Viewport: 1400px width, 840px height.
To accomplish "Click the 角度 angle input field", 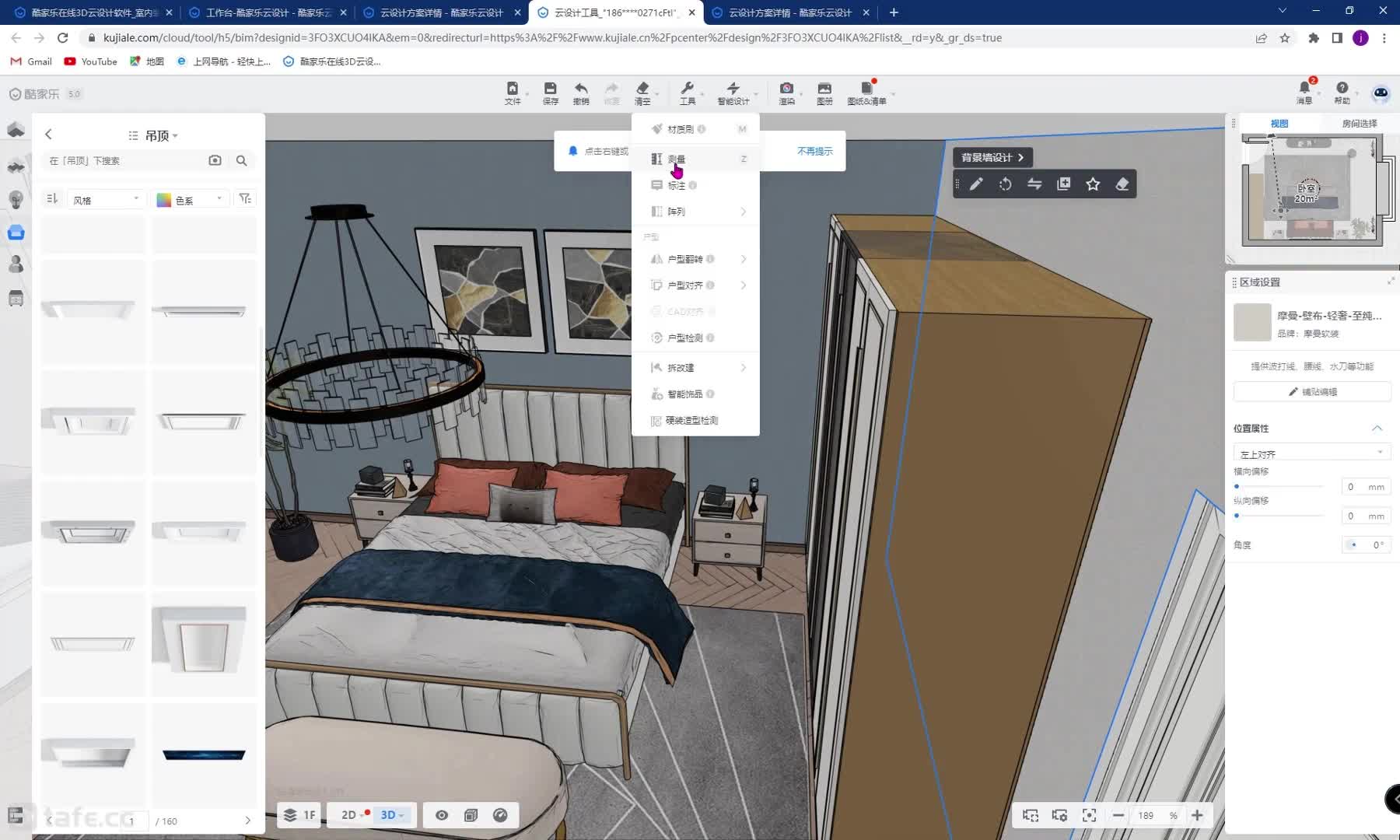I will tap(1367, 544).
